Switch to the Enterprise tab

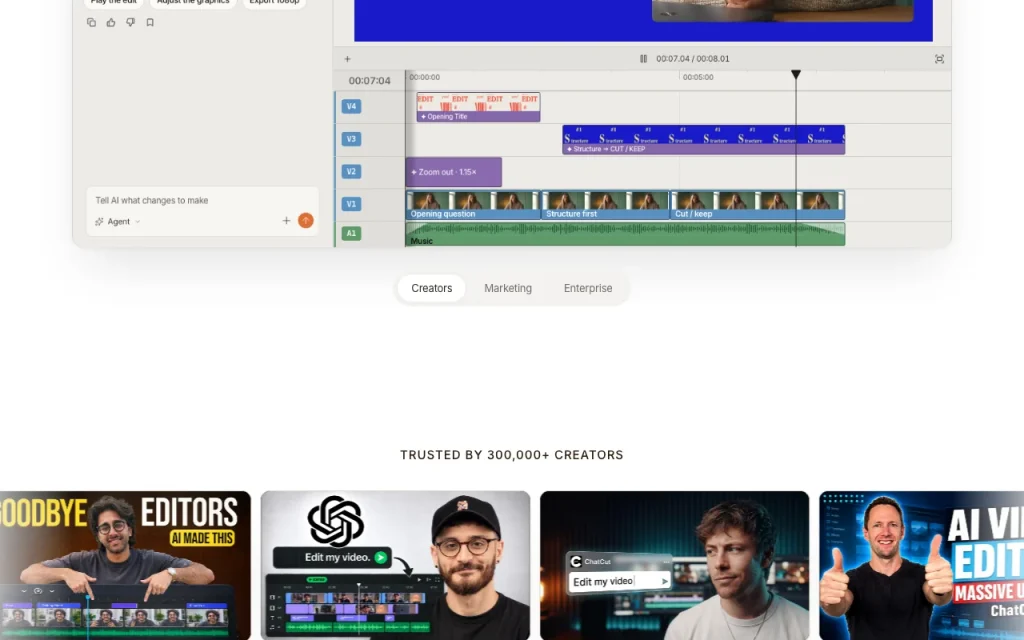pos(588,288)
